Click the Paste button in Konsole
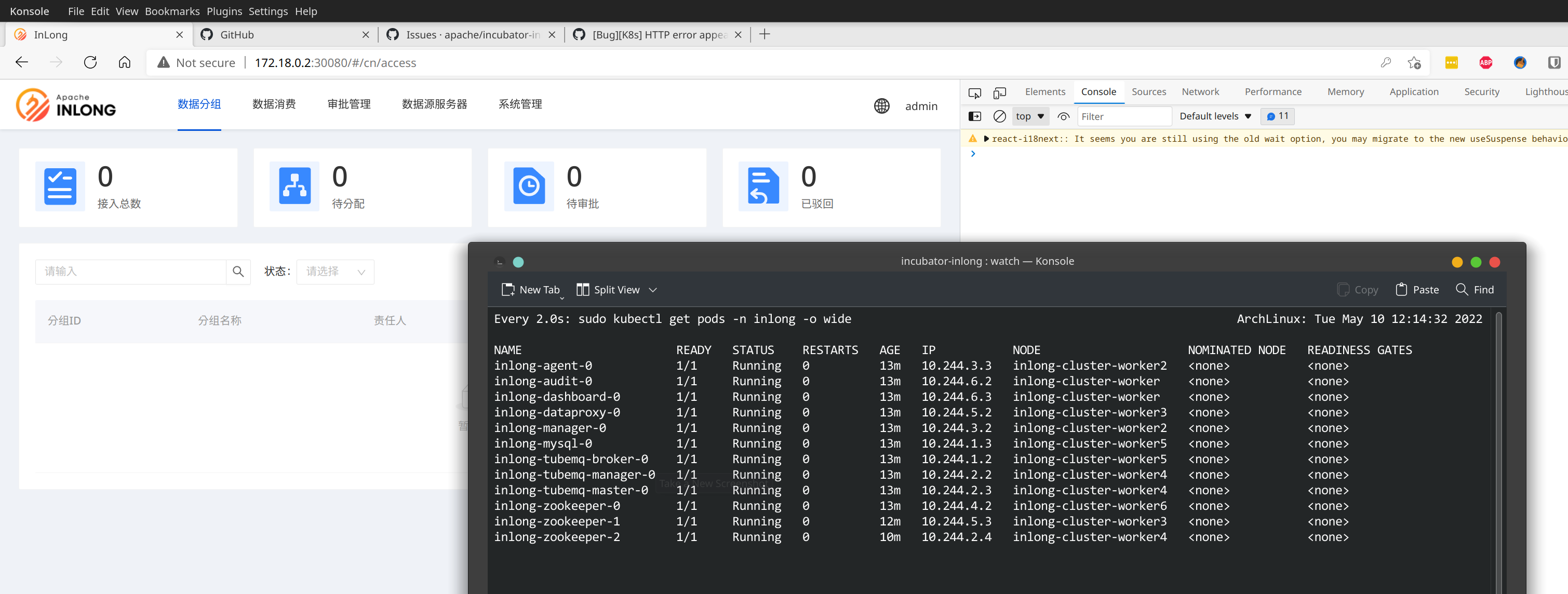This screenshot has width=1568, height=594. click(1417, 290)
